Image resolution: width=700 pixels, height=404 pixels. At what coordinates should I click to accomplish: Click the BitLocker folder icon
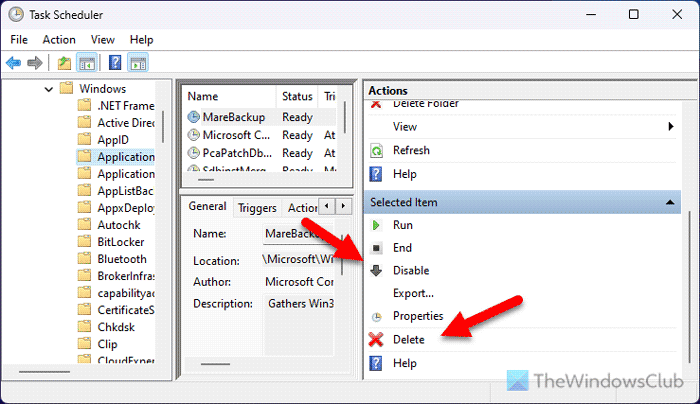pos(84,242)
